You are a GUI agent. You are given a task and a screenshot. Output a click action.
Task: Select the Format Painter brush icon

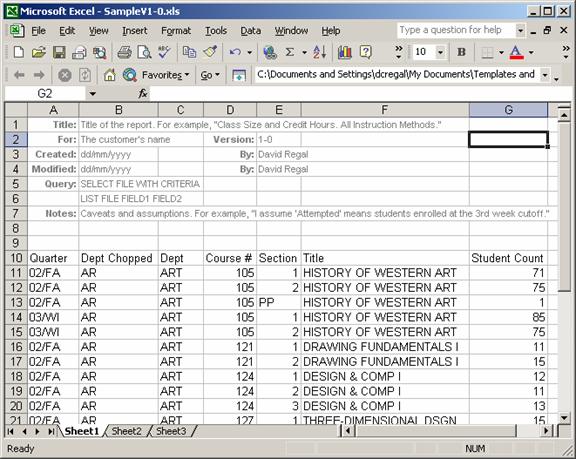click(x=210, y=52)
